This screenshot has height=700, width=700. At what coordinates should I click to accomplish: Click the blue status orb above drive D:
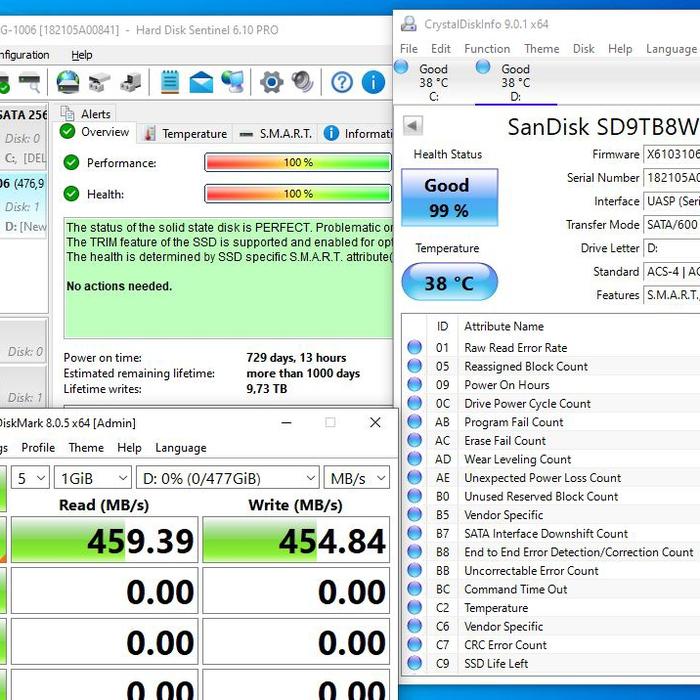pos(483,67)
